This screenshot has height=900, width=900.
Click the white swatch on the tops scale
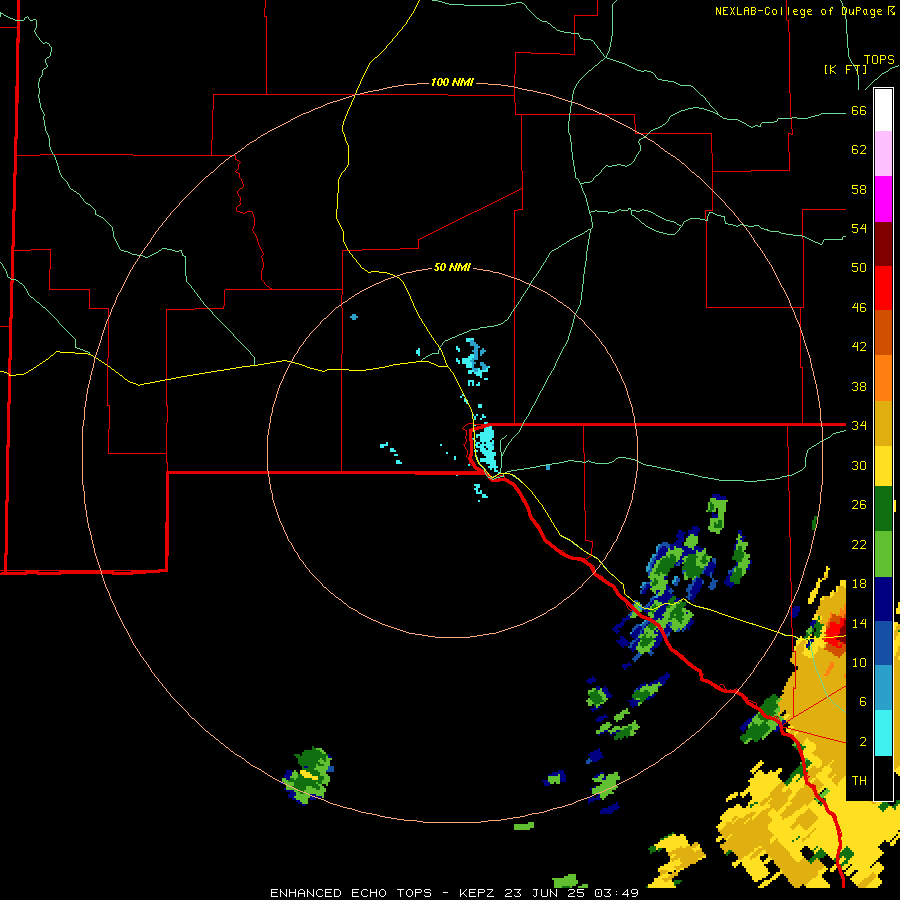(883, 110)
